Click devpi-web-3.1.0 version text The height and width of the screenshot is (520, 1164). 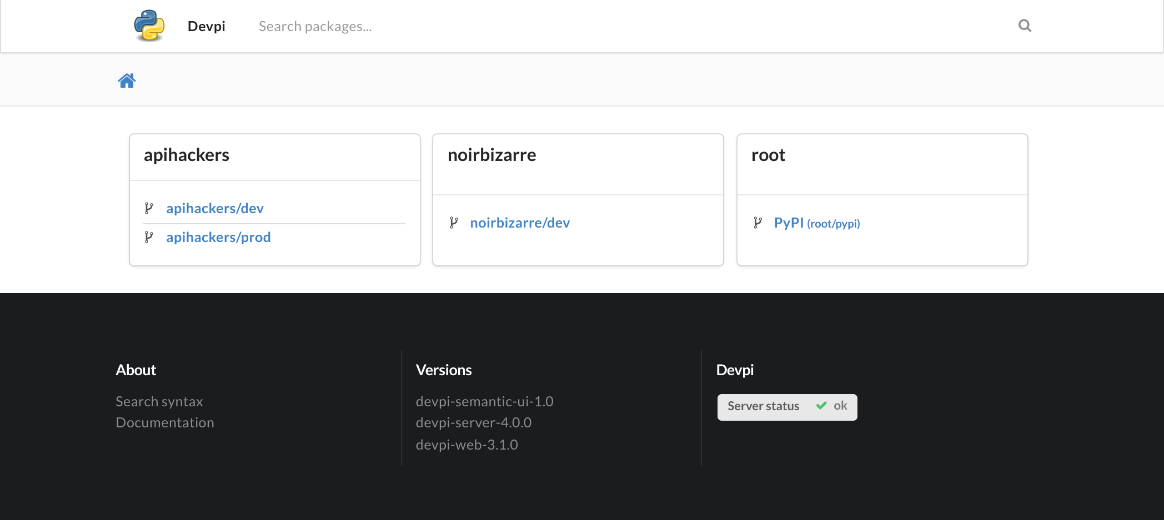point(466,444)
